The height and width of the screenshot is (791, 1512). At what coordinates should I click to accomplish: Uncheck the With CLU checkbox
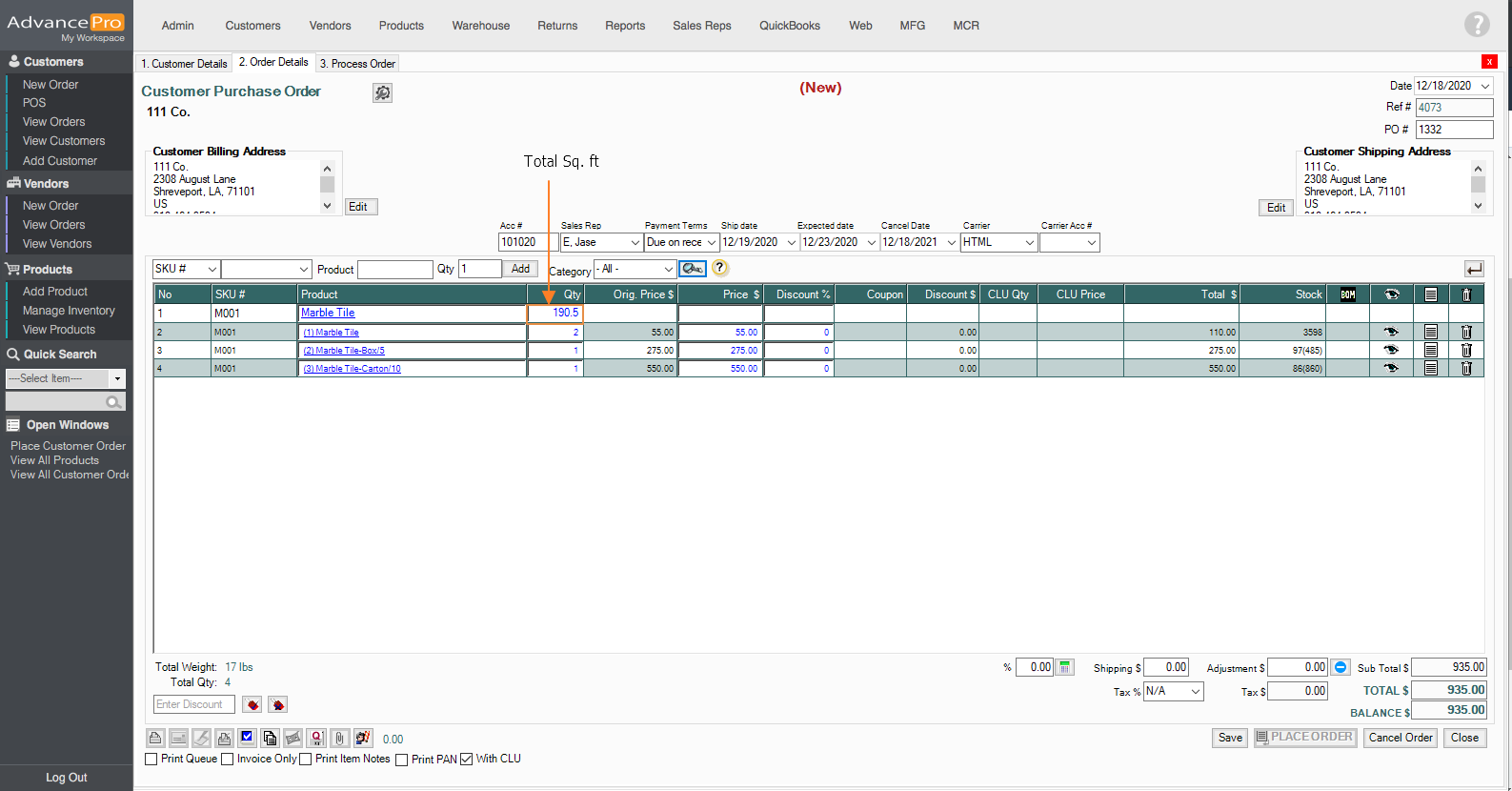[x=467, y=760]
